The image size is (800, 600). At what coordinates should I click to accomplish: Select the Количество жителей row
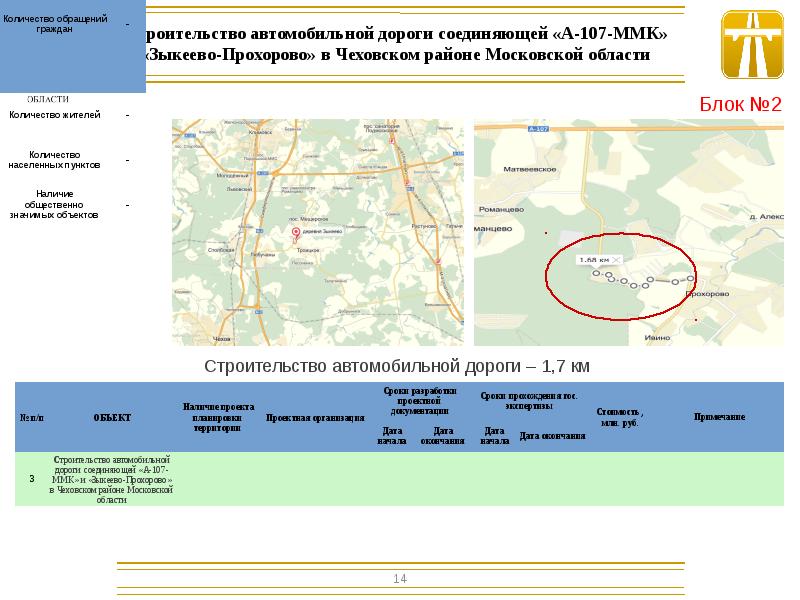coord(55,115)
